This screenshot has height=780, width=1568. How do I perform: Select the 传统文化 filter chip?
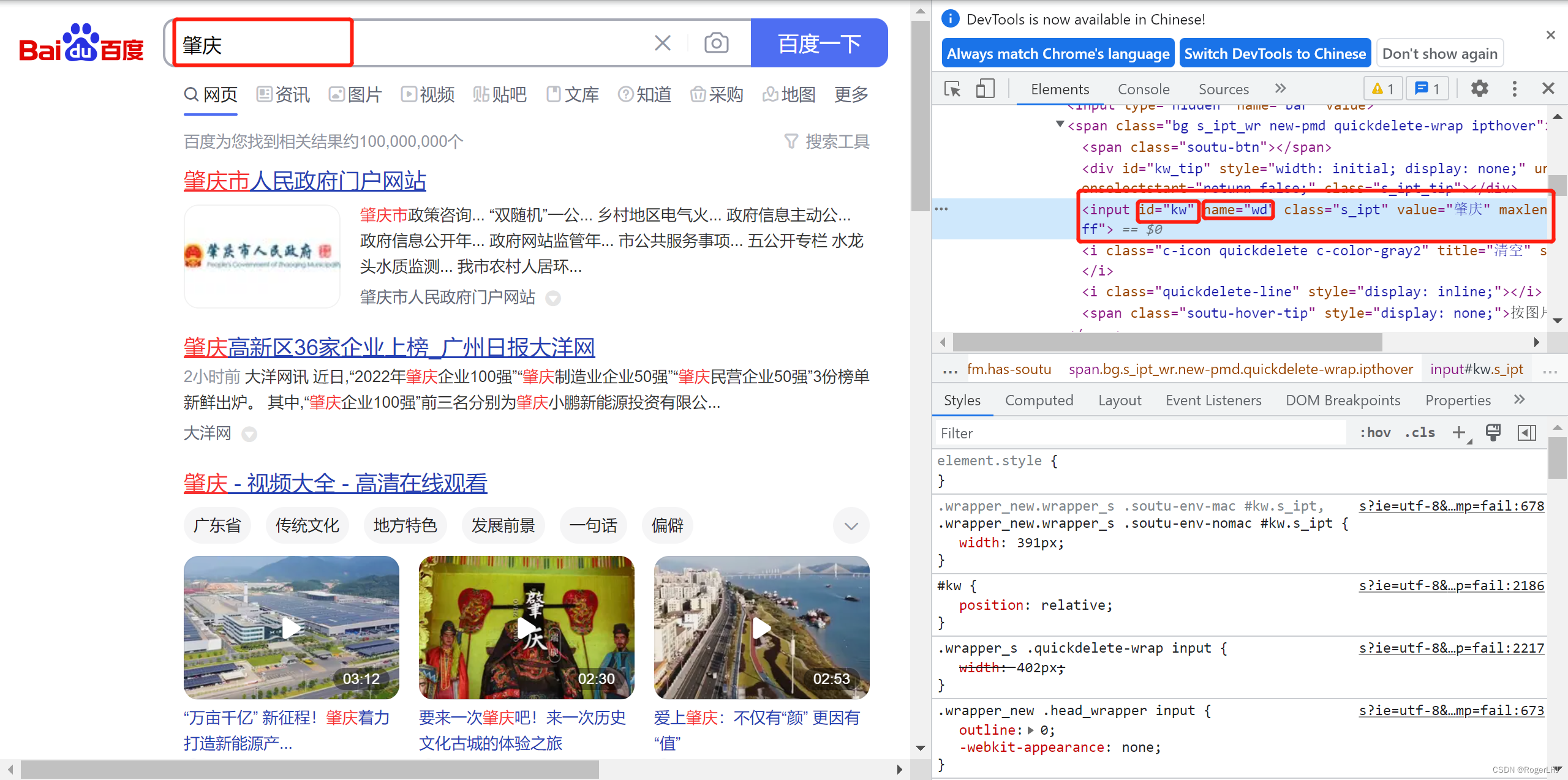coord(307,525)
